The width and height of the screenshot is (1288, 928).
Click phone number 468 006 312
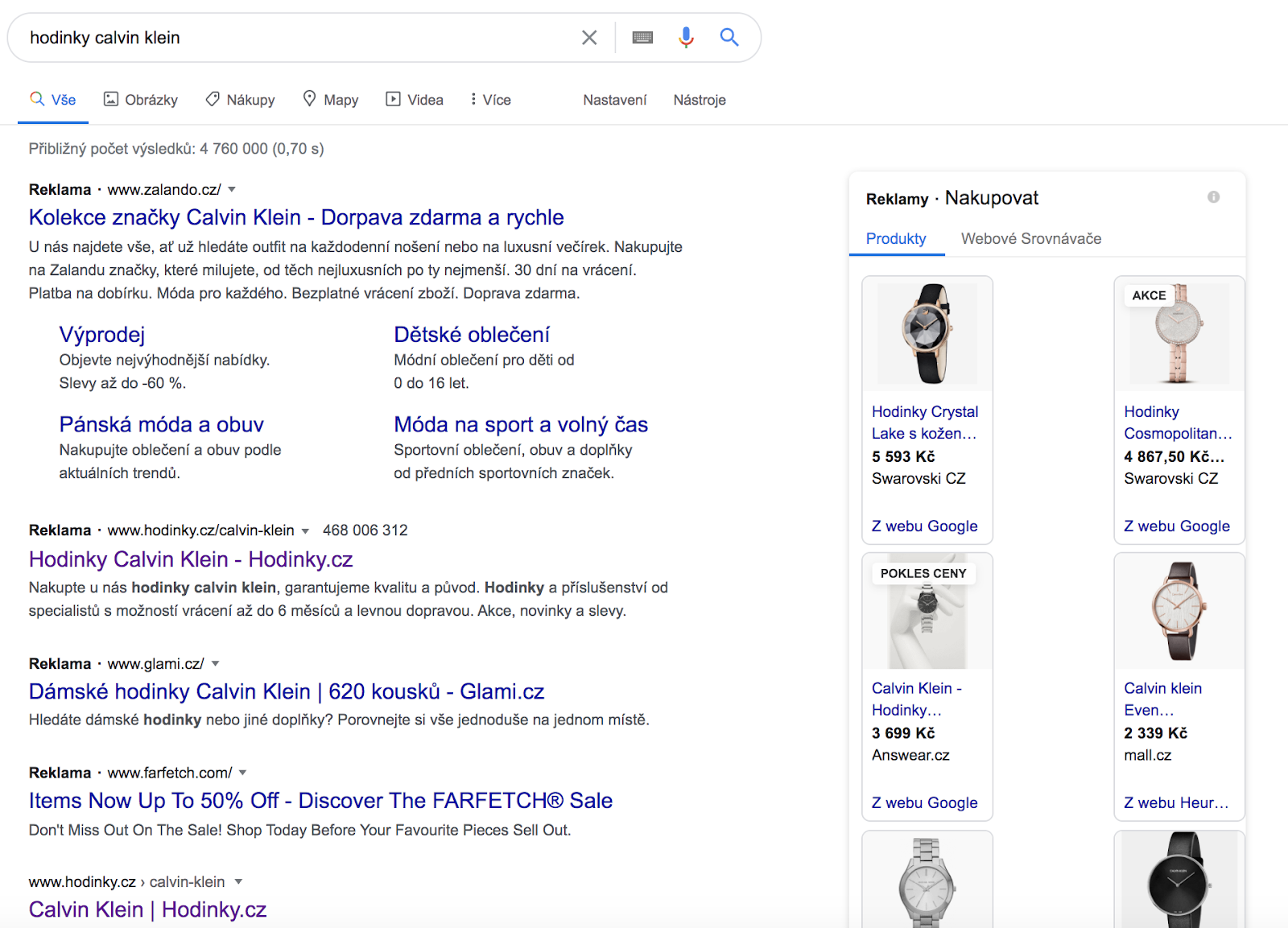[365, 530]
